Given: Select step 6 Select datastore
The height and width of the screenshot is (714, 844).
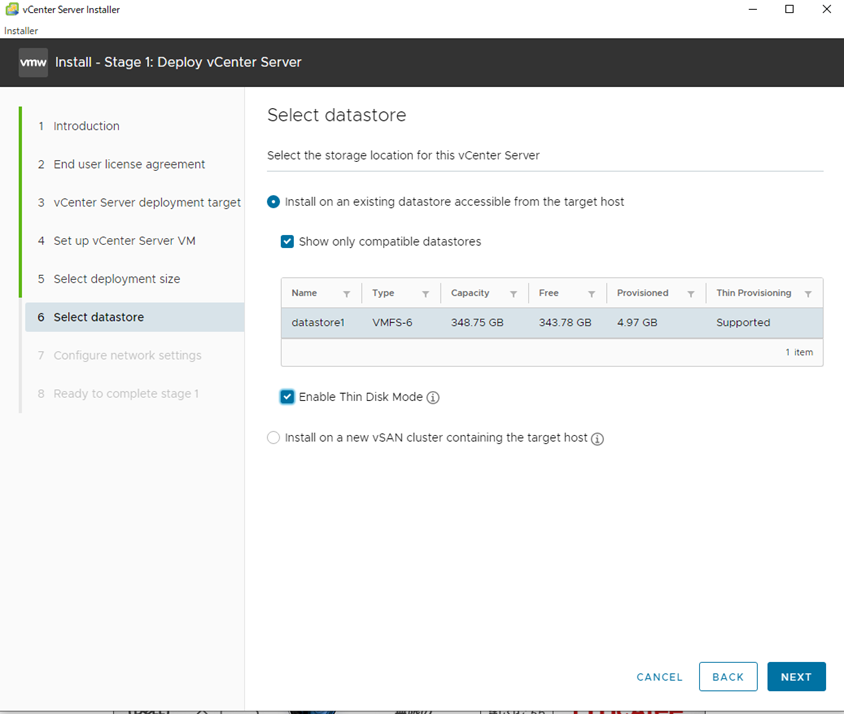Looking at the screenshot, I should [x=135, y=317].
